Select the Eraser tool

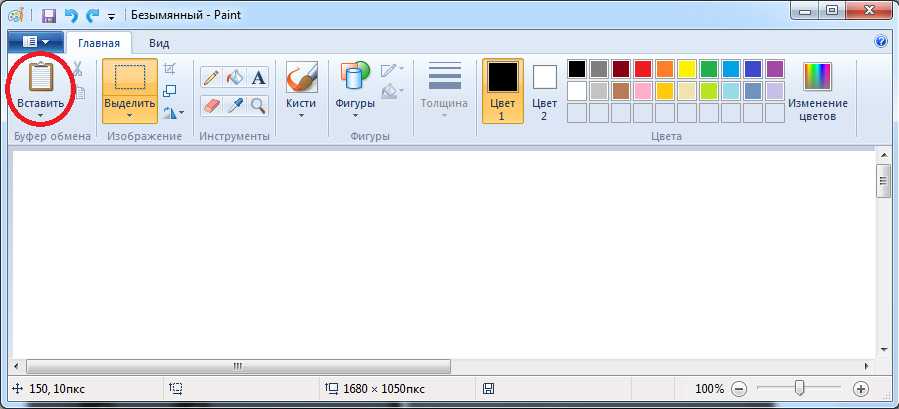211,105
